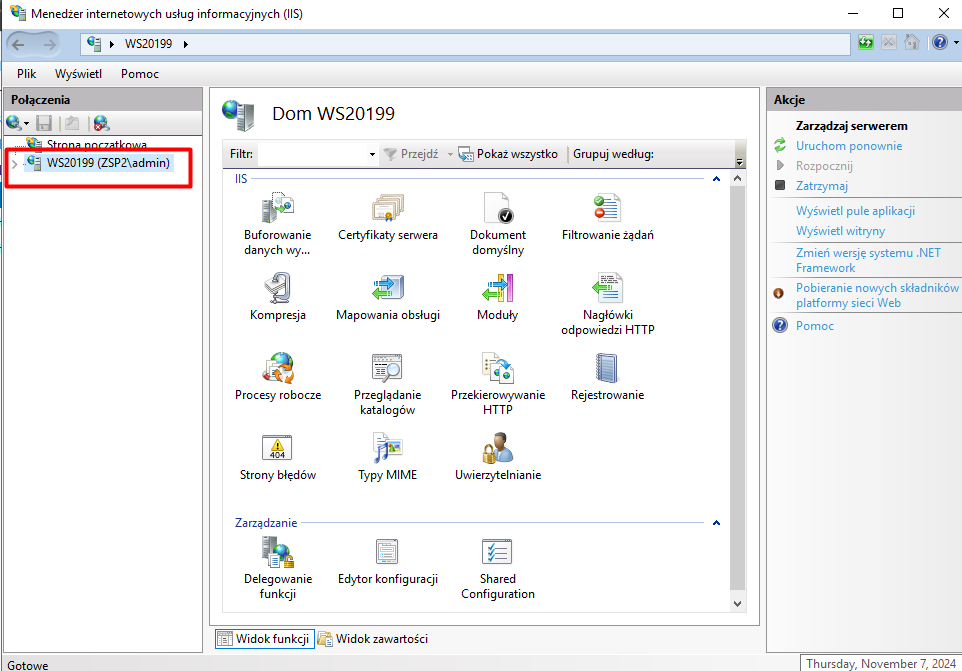Click inside the Filtr input field
Viewport: 962px width, 671px height.
pyautogui.click(x=312, y=154)
